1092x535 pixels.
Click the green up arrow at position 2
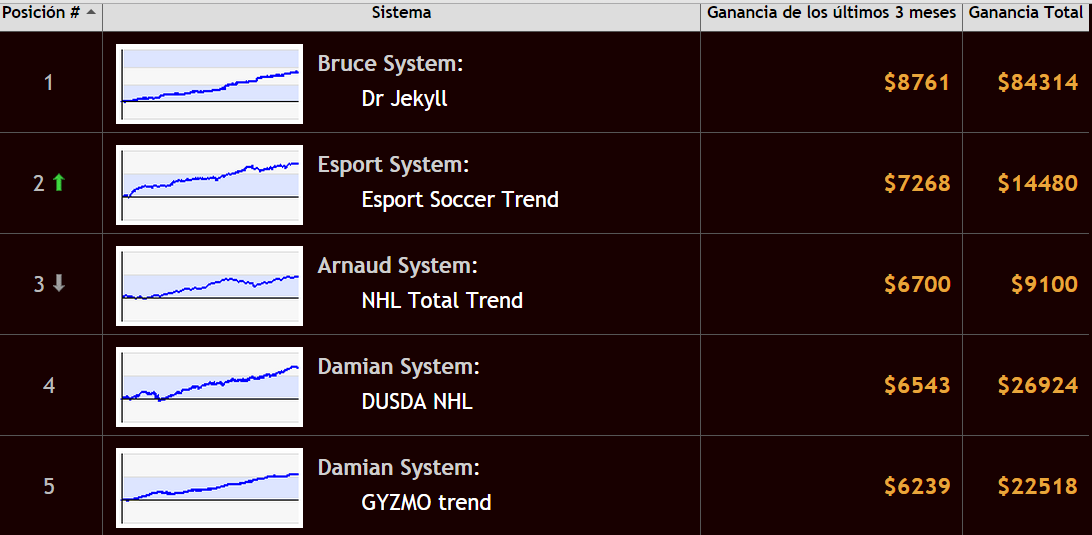(x=59, y=183)
